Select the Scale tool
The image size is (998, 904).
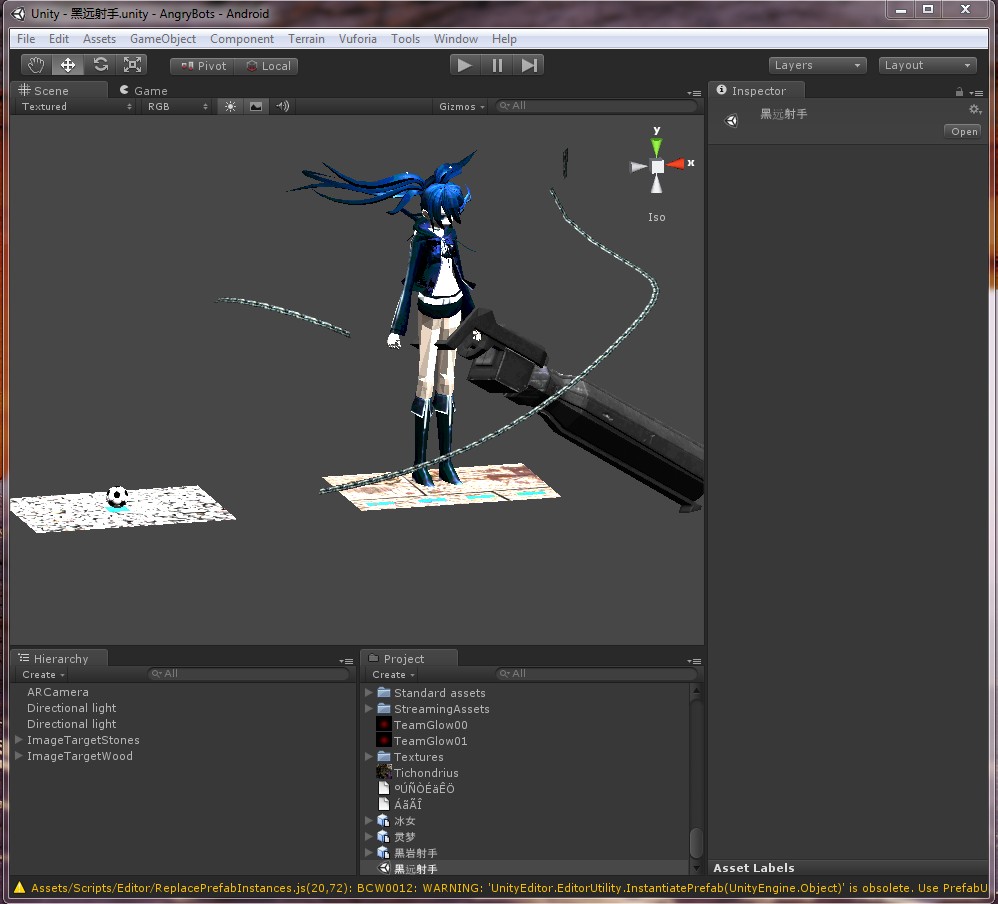(132, 65)
